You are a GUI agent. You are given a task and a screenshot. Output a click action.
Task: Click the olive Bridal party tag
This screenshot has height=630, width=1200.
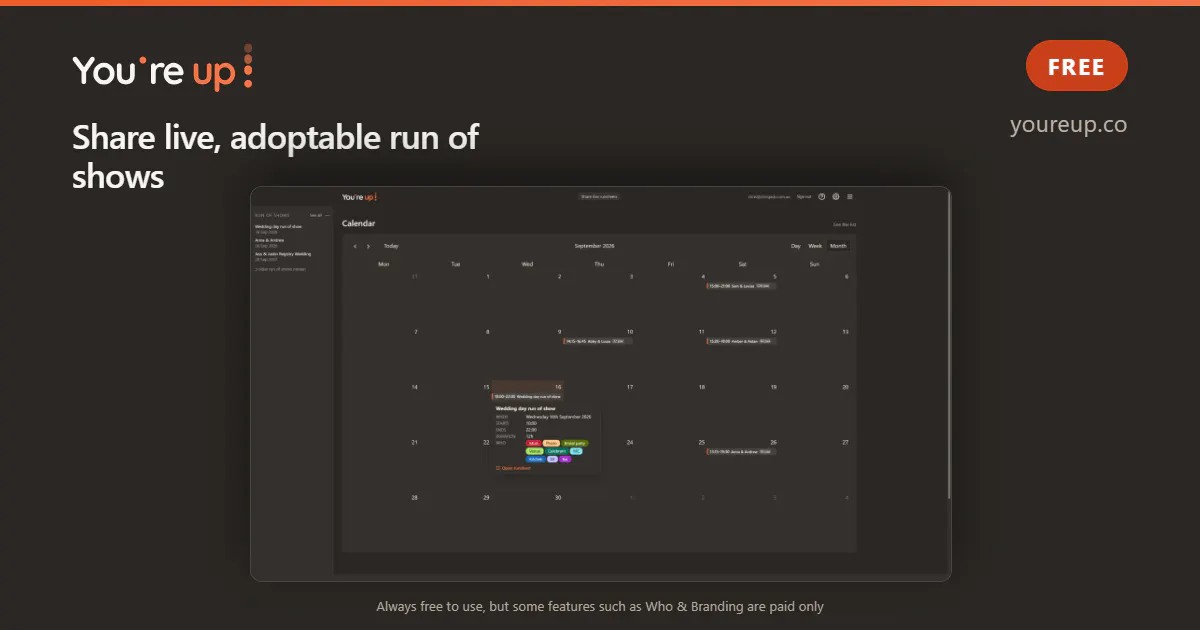pos(575,443)
